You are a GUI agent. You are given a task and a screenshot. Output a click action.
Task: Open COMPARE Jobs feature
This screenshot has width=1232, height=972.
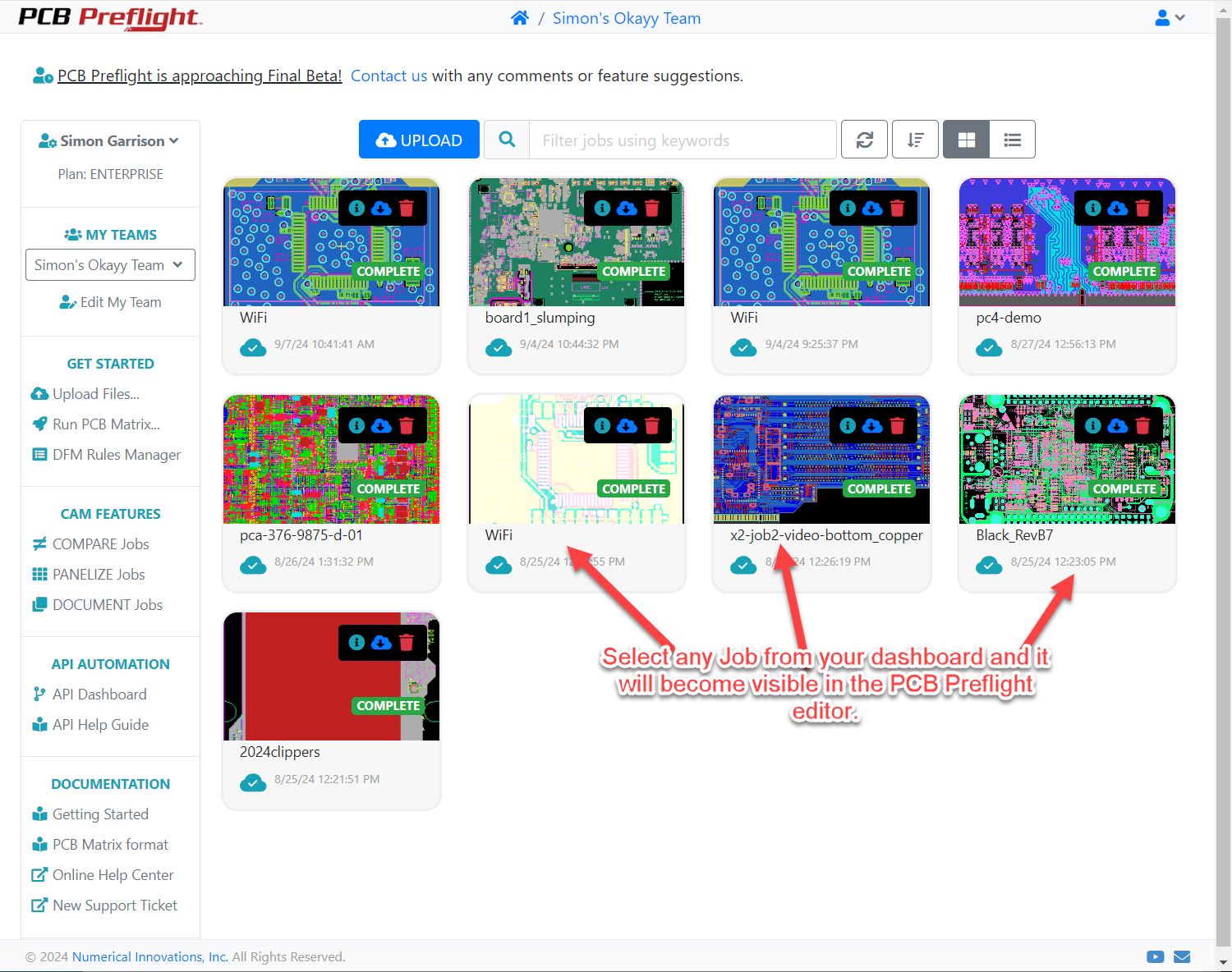(x=91, y=544)
